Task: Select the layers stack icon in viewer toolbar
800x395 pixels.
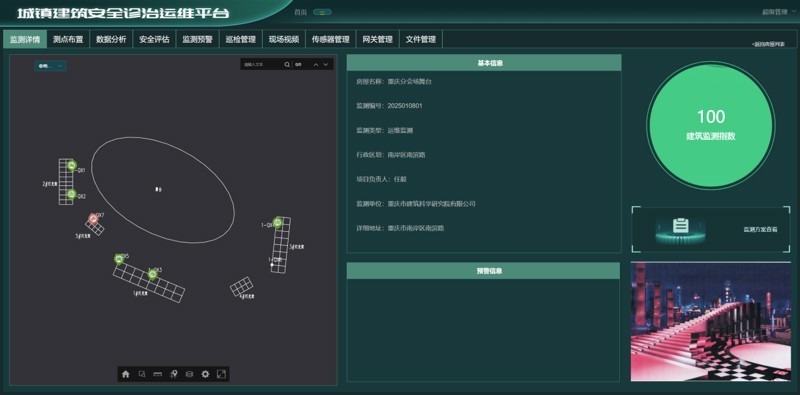Action: (189, 374)
